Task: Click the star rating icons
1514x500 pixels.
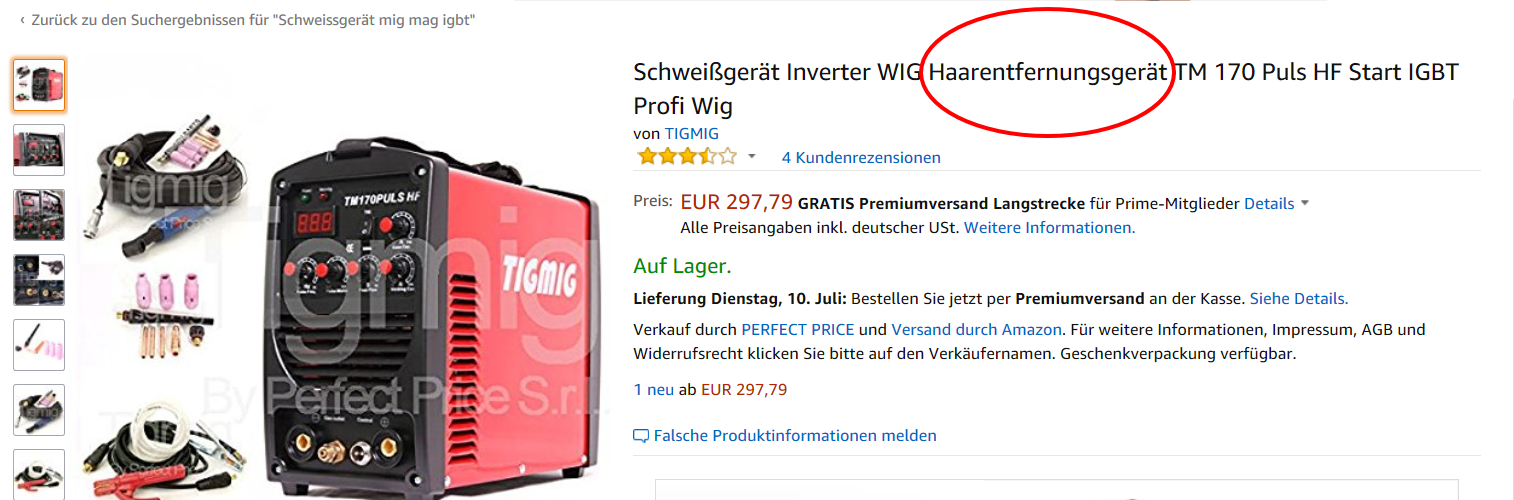Action: pos(687,156)
